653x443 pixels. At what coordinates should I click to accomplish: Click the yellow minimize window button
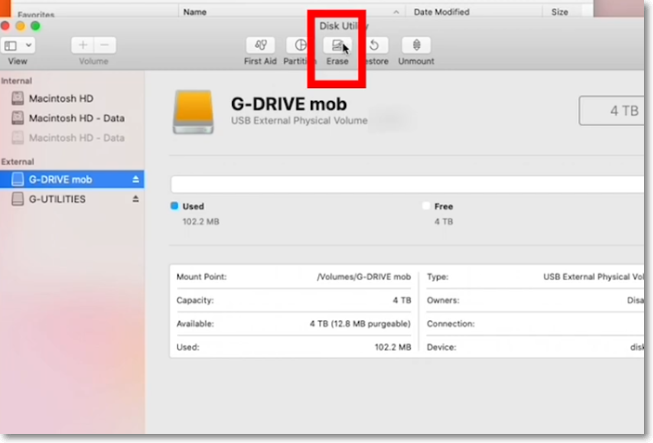coord(20,26)
